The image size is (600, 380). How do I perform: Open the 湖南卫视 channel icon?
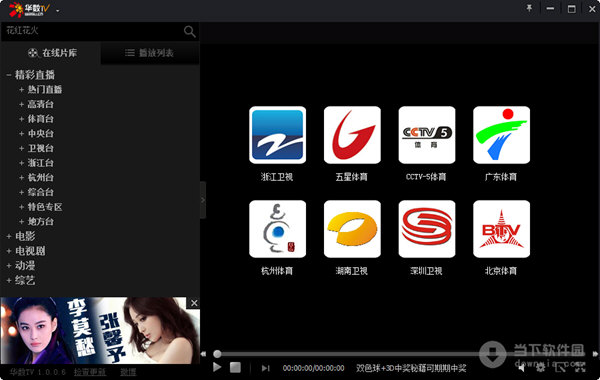pos(352,229)
